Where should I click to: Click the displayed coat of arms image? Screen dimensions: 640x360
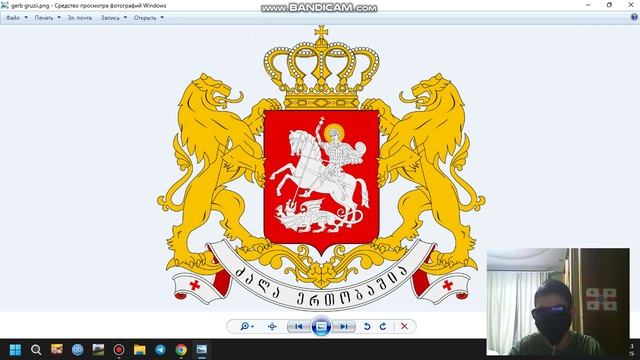point(321,167)
